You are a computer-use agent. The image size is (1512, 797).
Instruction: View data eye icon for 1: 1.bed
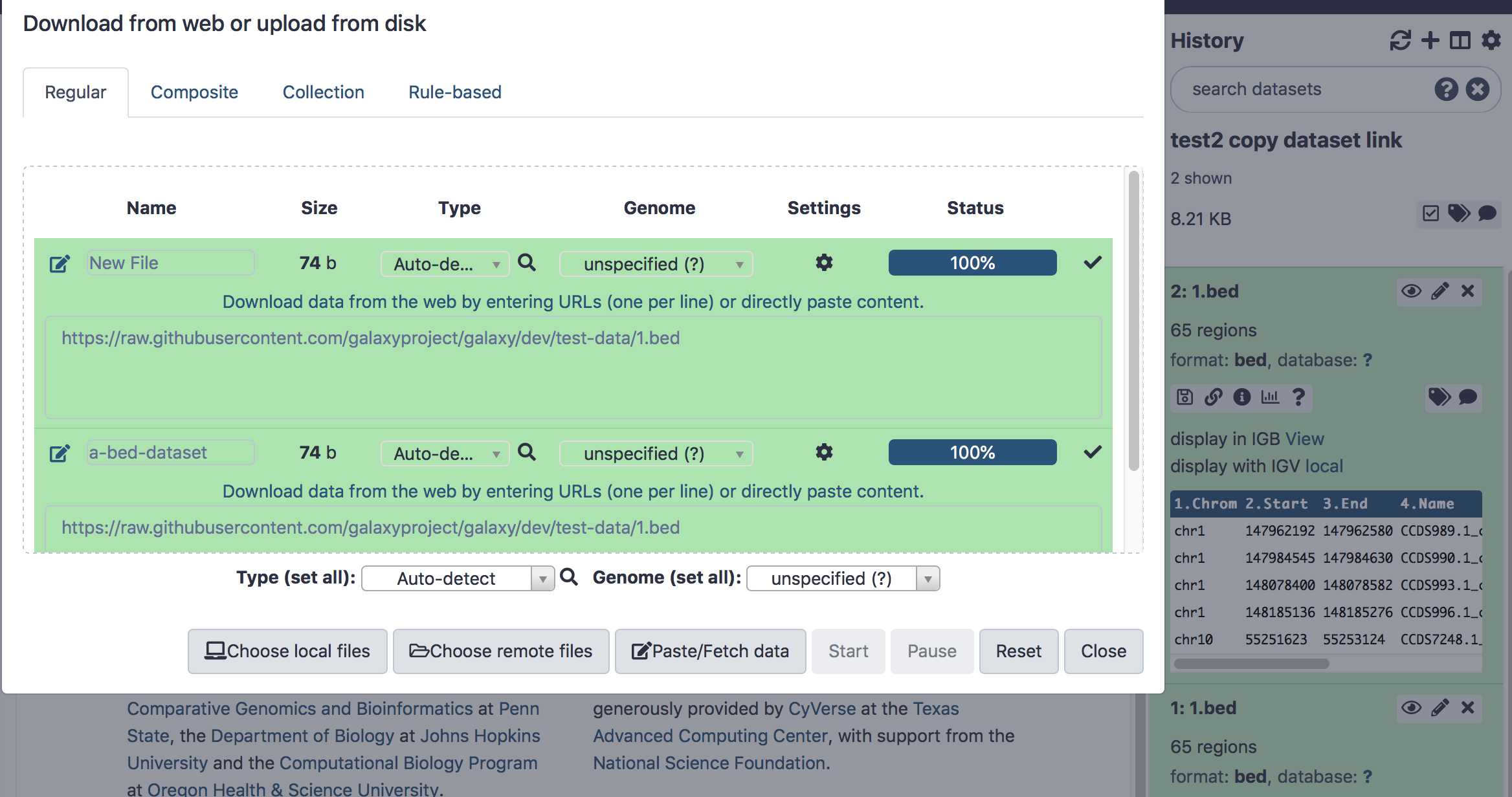[1411, 708]
